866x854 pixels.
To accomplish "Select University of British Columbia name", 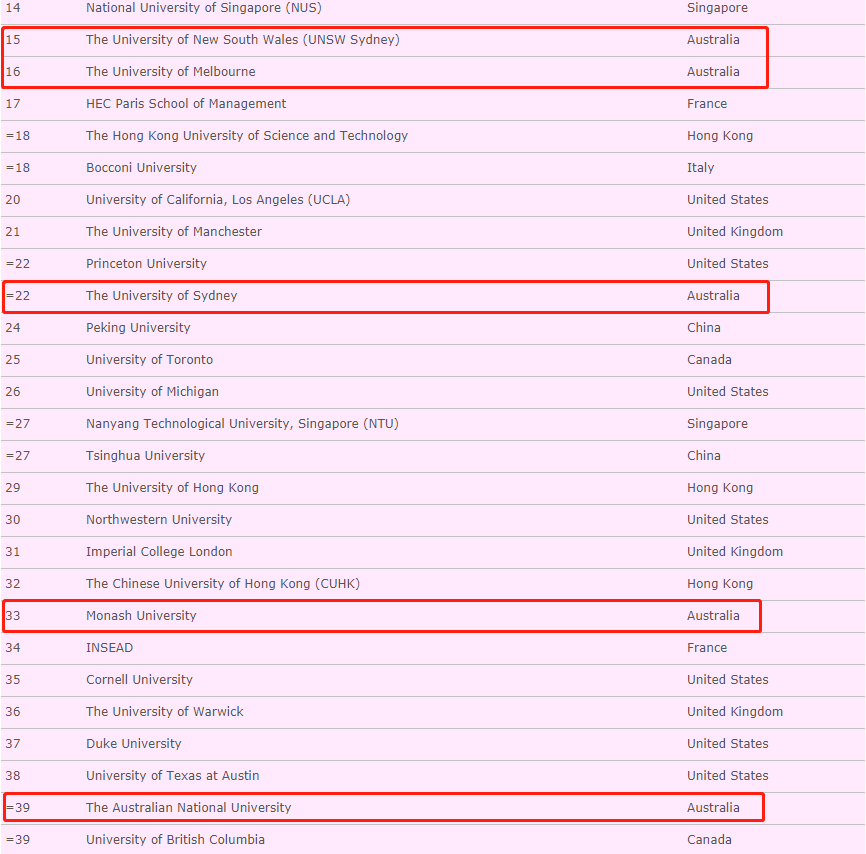I will click(x=176, y=840).
